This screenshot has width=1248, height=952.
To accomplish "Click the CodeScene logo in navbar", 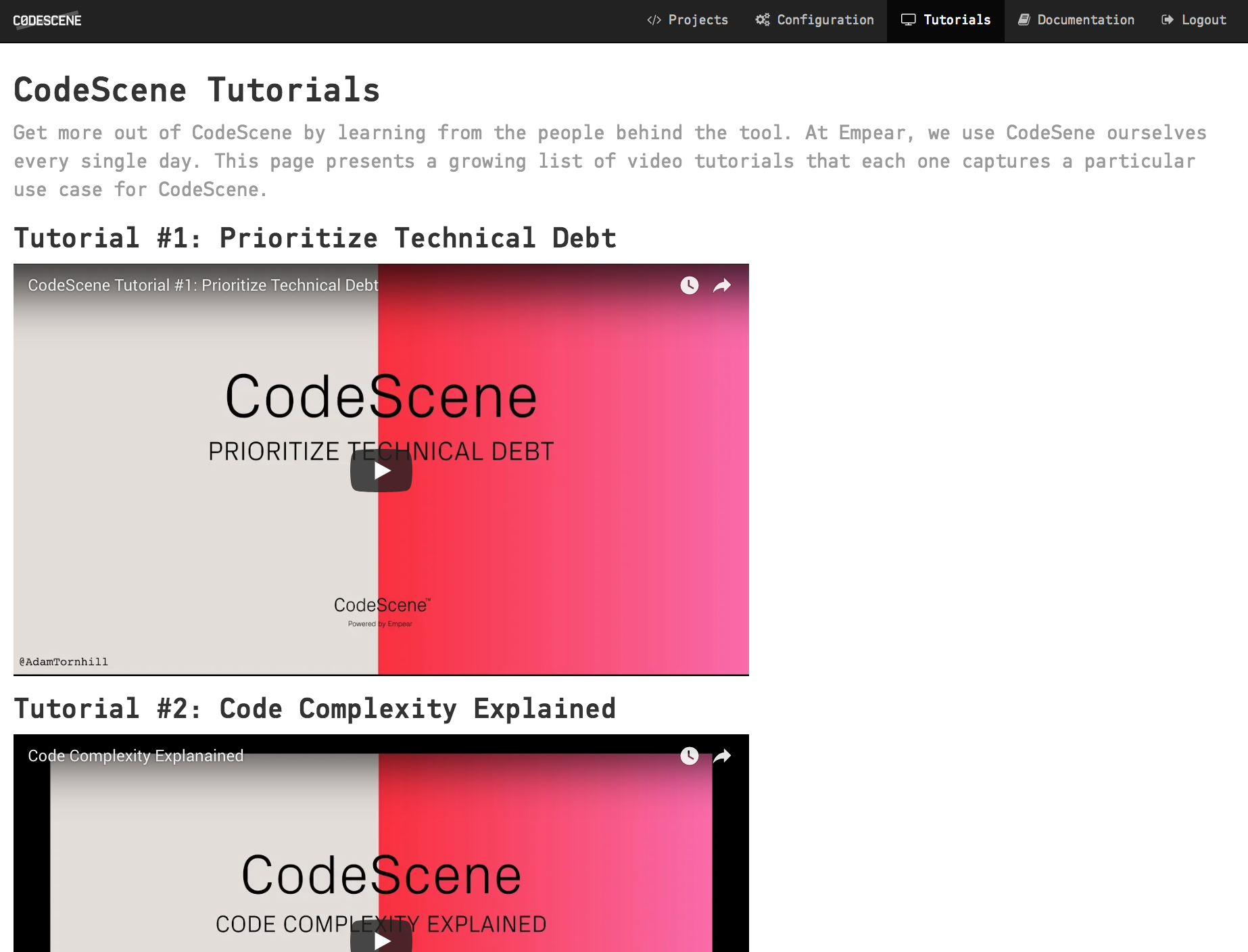I will click(x=47, y=20).
